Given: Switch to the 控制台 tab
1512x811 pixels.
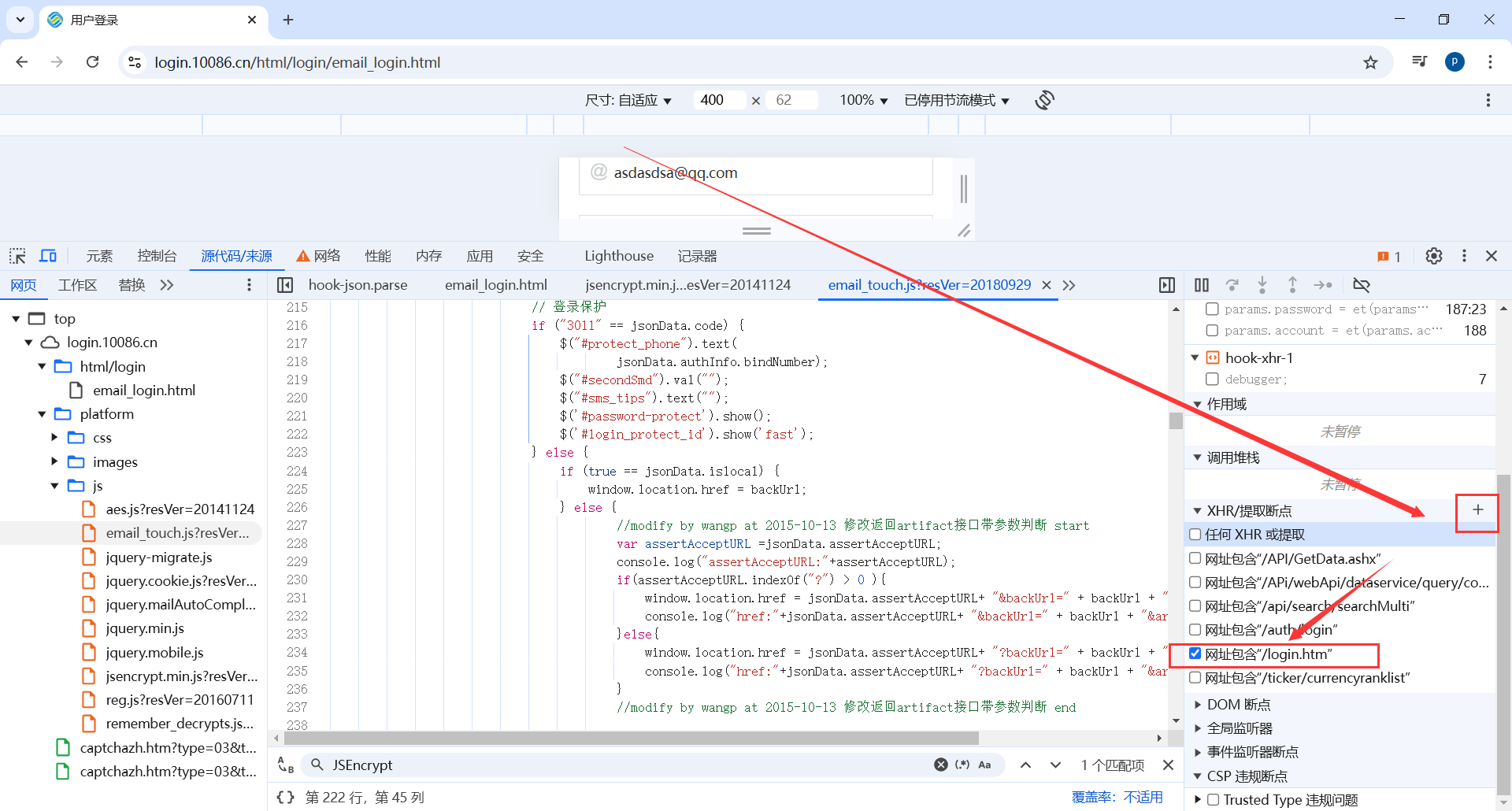Looking at the screenshot, I should click(x=157, y=256).
